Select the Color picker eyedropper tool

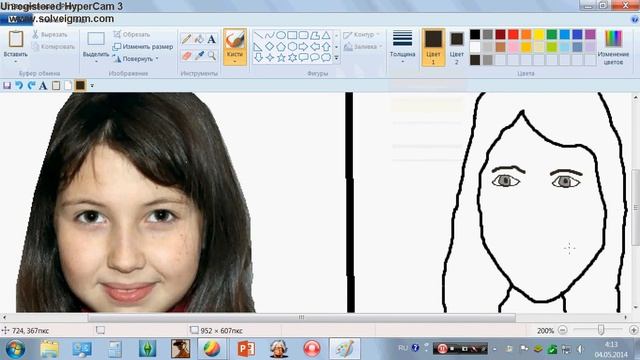tap(199, 56)
